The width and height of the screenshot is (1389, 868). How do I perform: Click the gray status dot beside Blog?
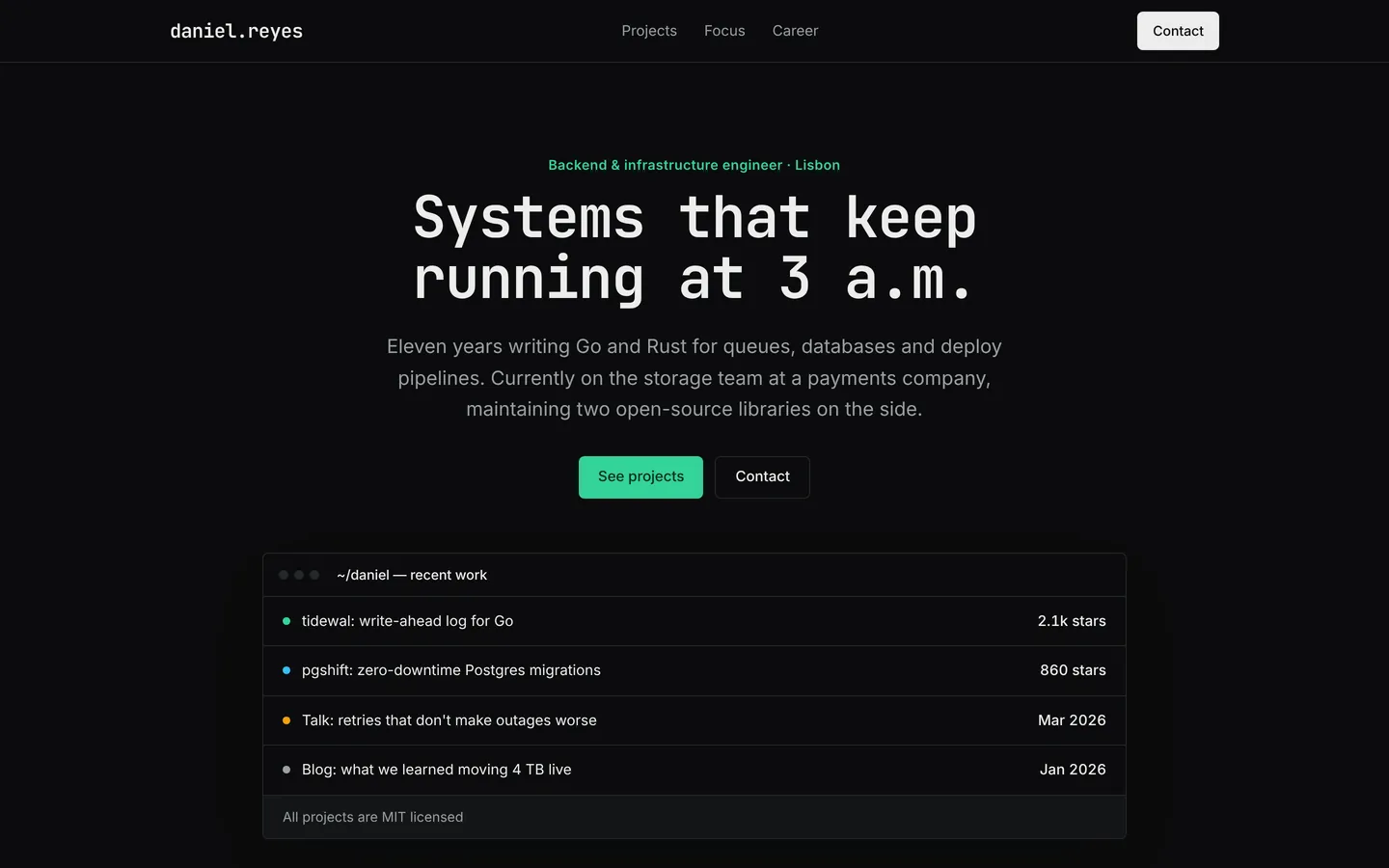[x=286, y=770]
